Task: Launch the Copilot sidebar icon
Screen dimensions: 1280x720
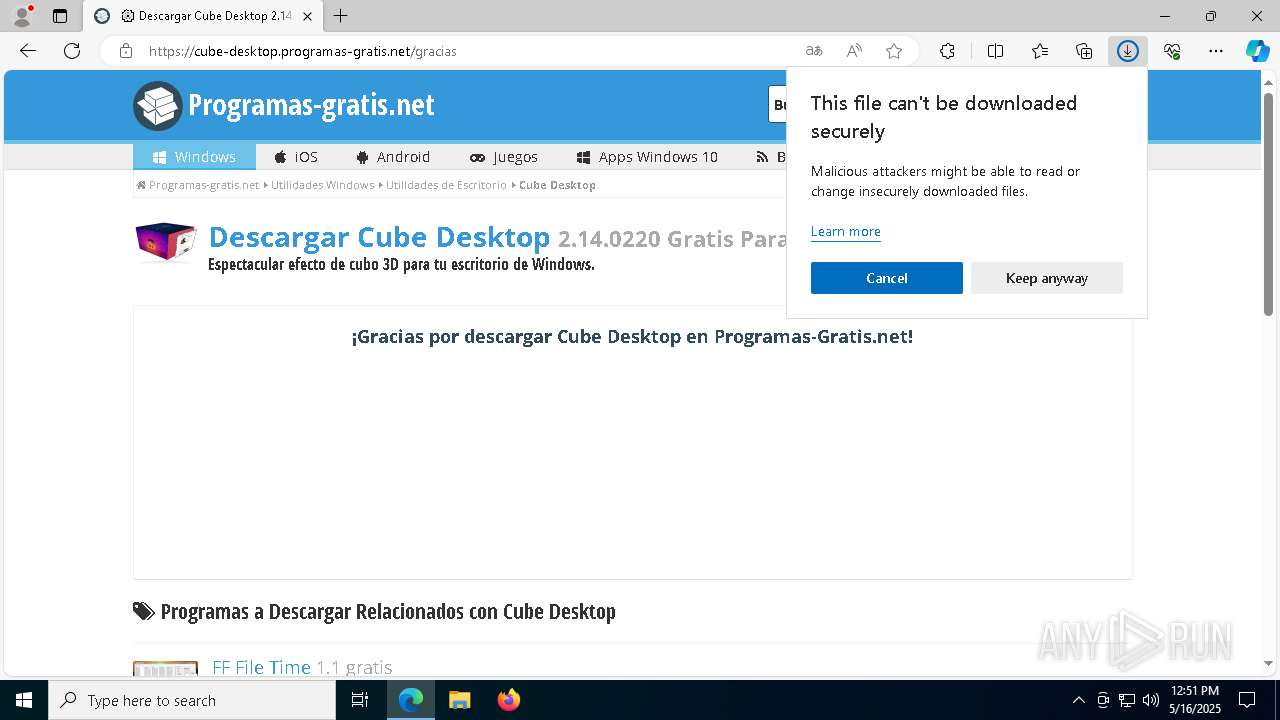Action: pyautogui.click(x=1258, y=51)
